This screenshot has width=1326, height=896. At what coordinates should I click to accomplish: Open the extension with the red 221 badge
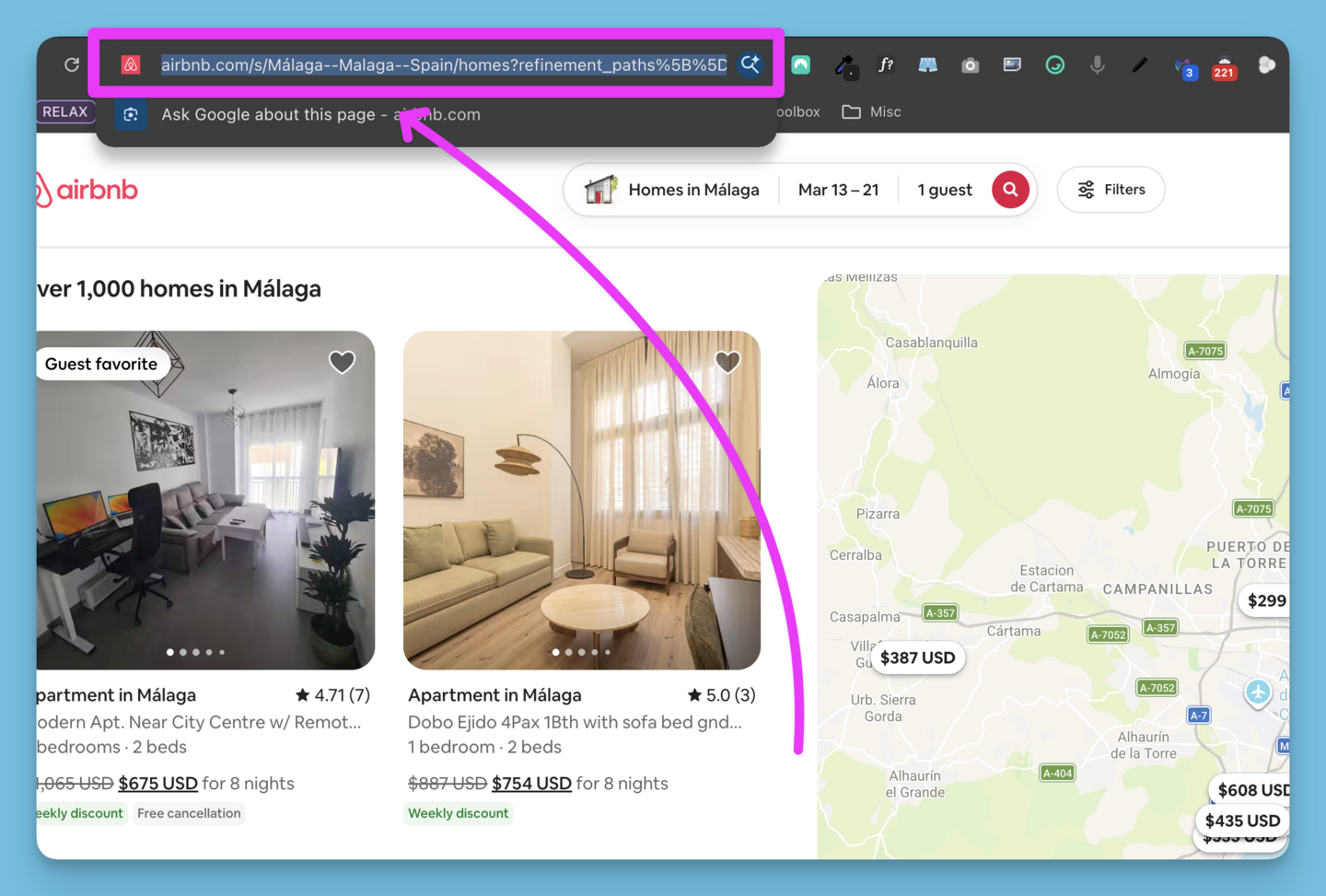pyautogui.click(x=1224, y=64)
